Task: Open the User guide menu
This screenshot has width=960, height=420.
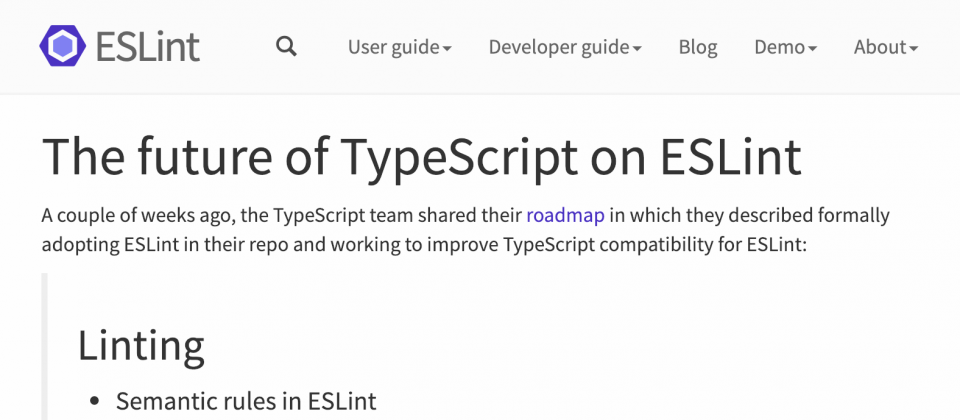Action: [400, 47]
